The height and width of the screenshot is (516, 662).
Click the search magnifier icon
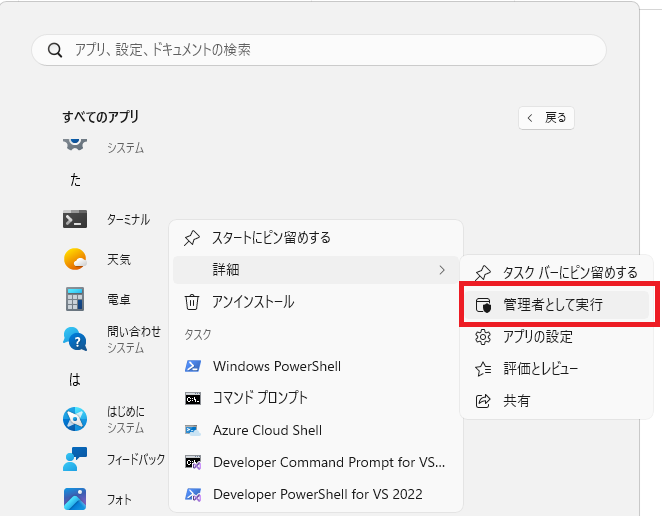coord(55,50)
